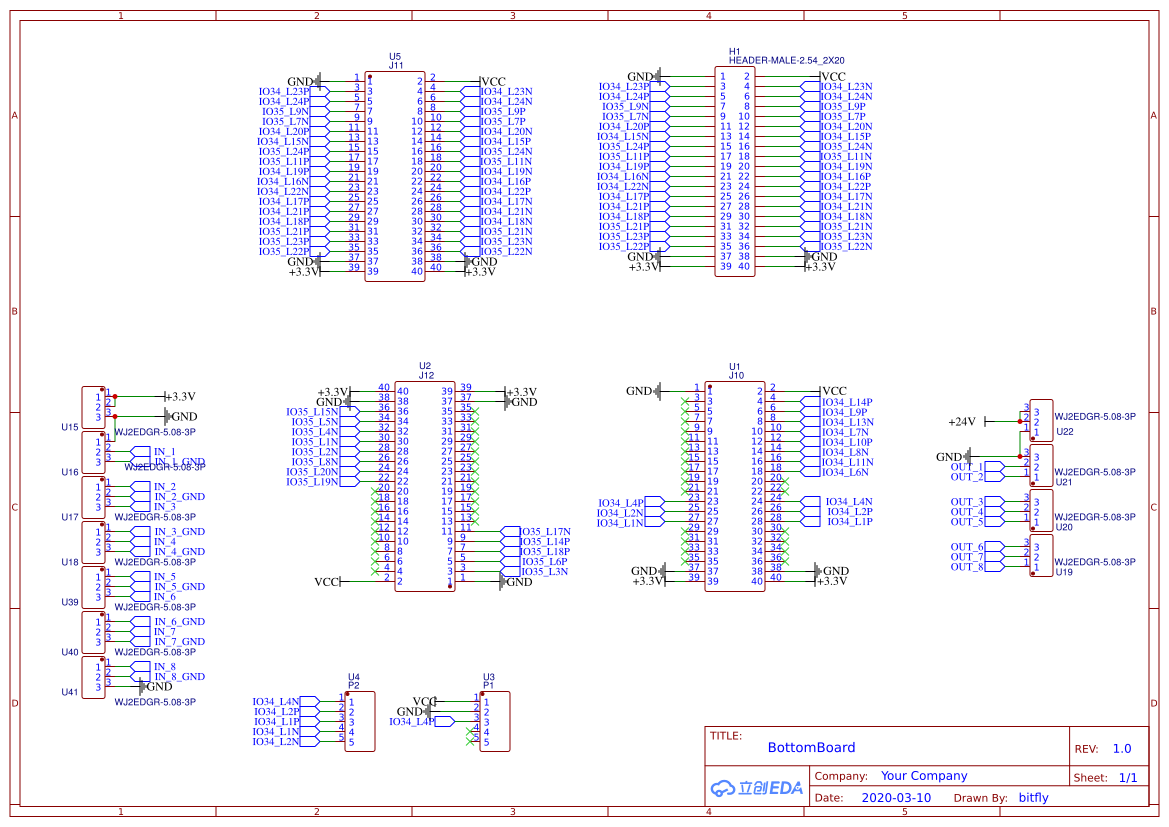1169x827 pixels.
Task: Click the 立创EDA logo in title block
Action: coord(756,787)
